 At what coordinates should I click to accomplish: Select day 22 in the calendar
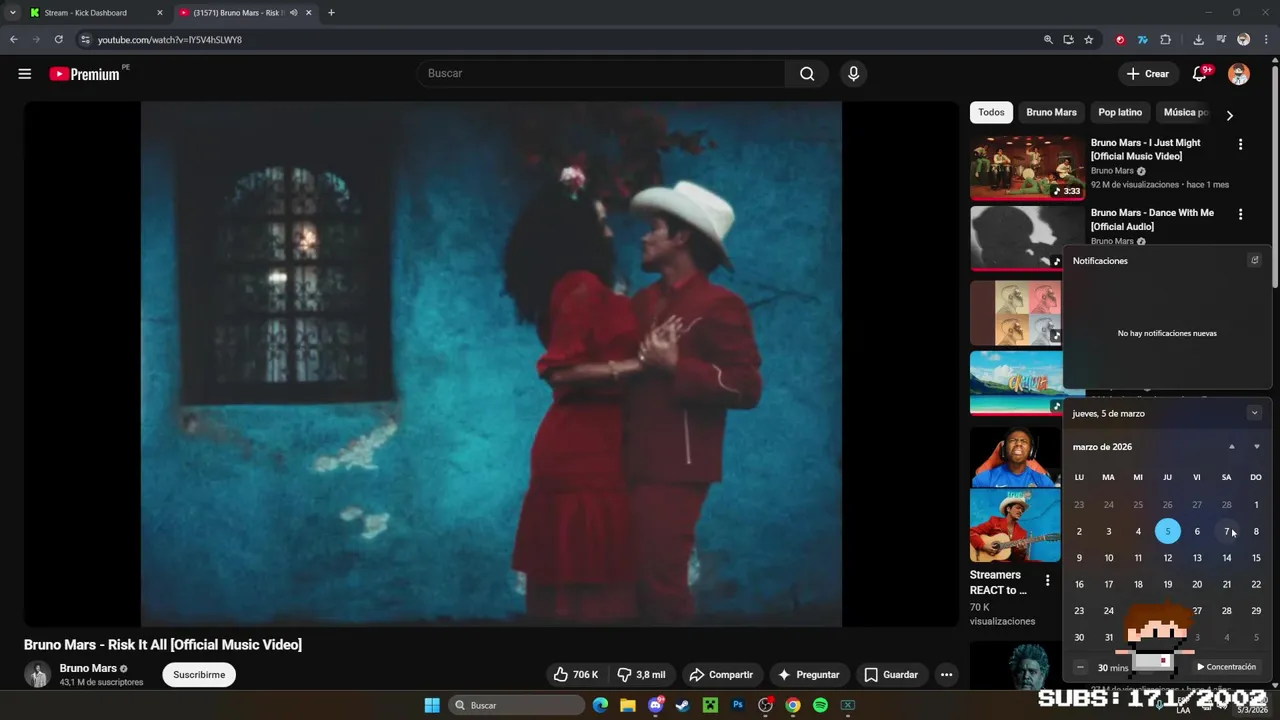pos(1256,585)
